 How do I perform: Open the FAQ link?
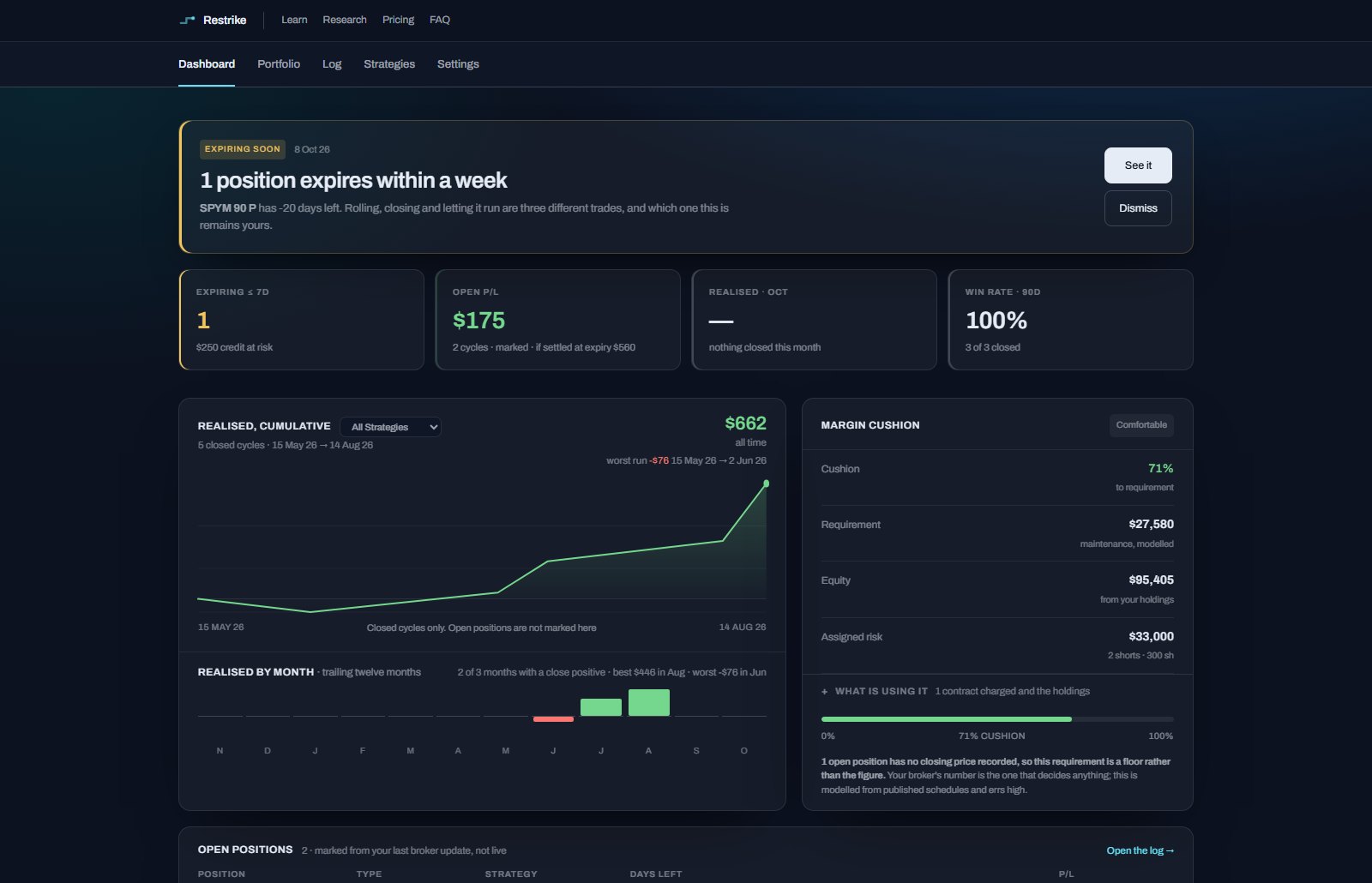point(440,20)
